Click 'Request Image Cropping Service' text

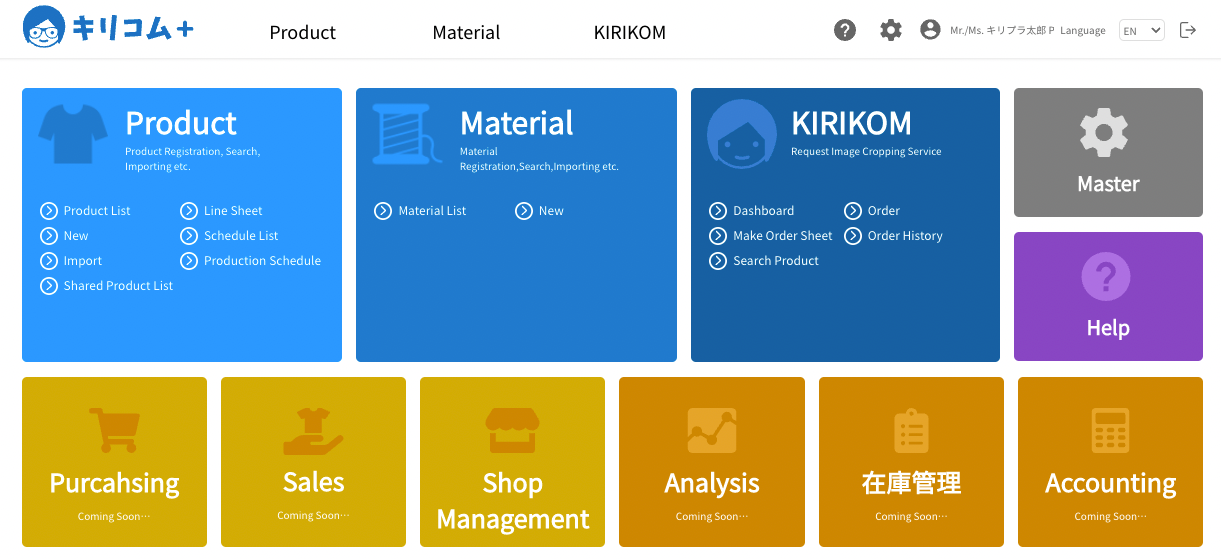866,152
